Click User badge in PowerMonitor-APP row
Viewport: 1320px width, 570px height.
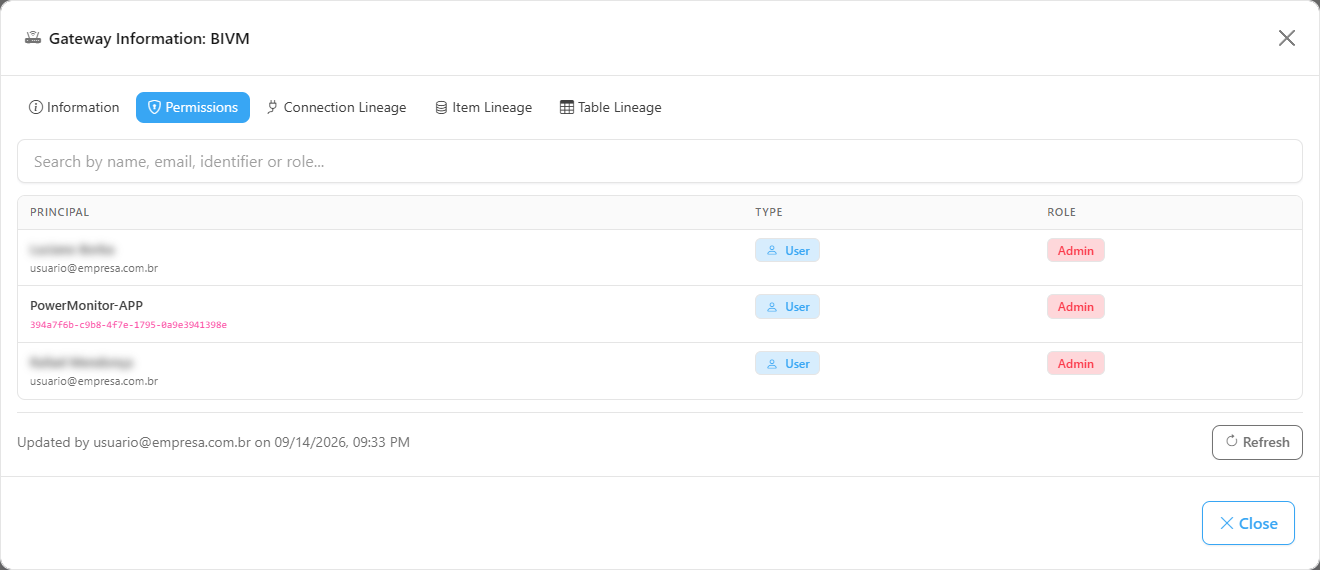coord(787,307)
